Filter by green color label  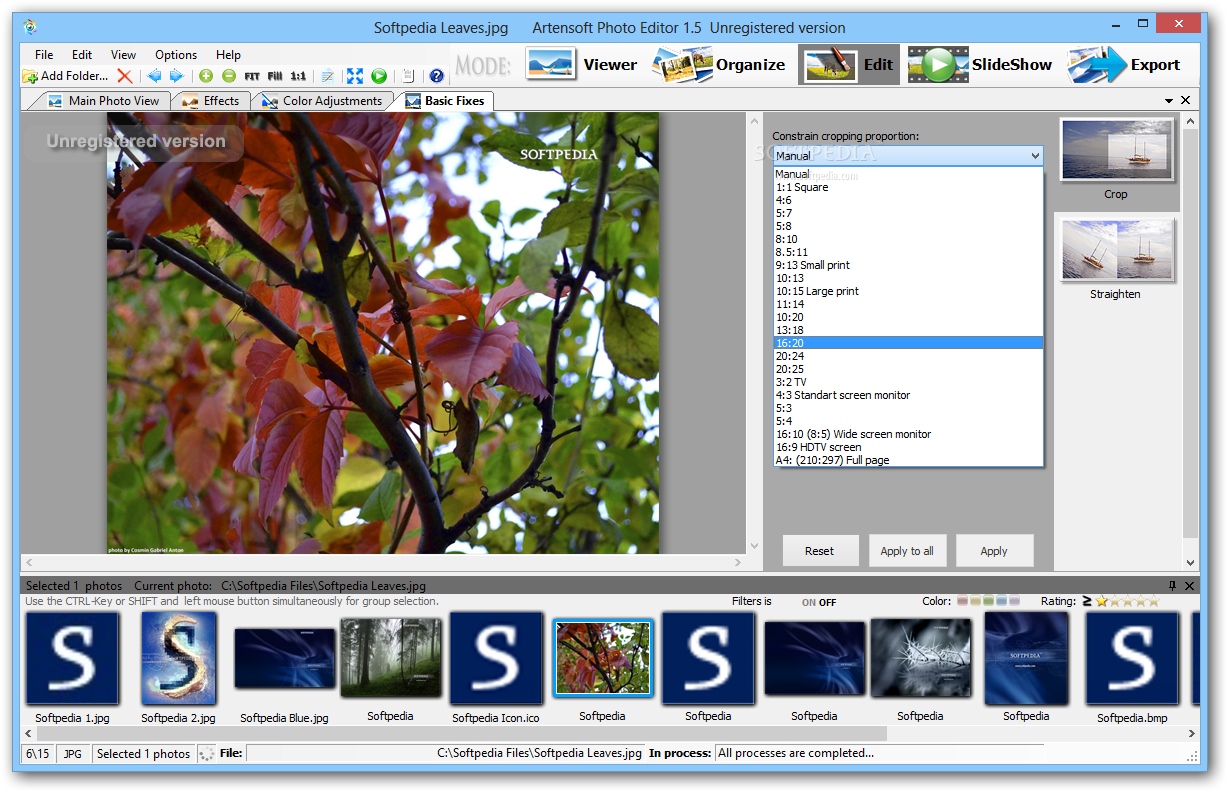(989, 601)
